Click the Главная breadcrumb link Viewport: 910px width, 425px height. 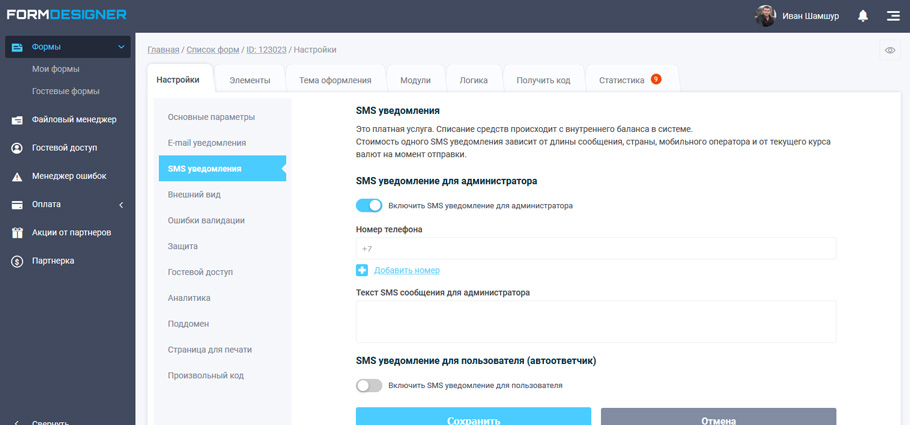click(163, 50)
